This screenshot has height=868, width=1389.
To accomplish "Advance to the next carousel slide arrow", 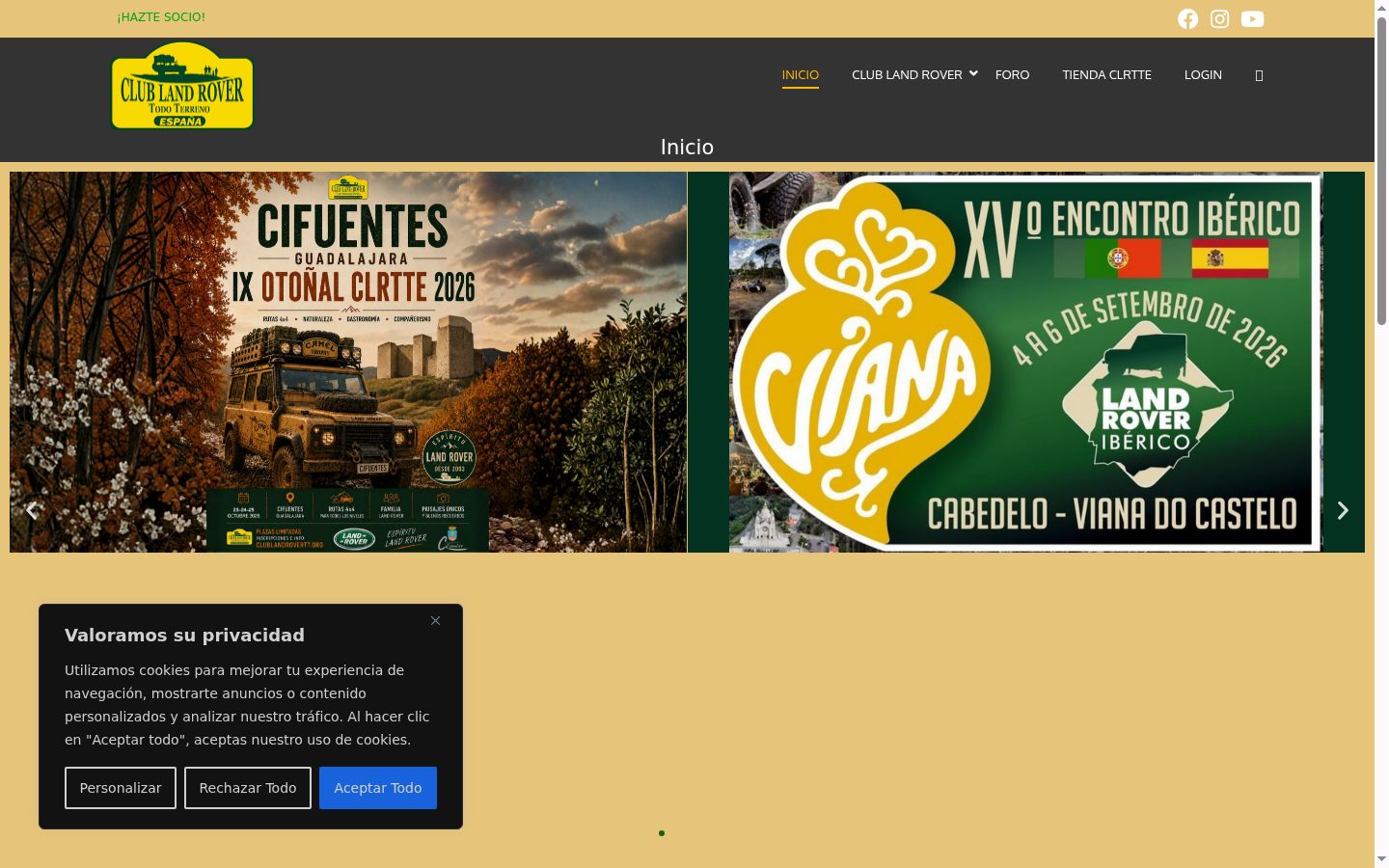I will [1342, 510].
